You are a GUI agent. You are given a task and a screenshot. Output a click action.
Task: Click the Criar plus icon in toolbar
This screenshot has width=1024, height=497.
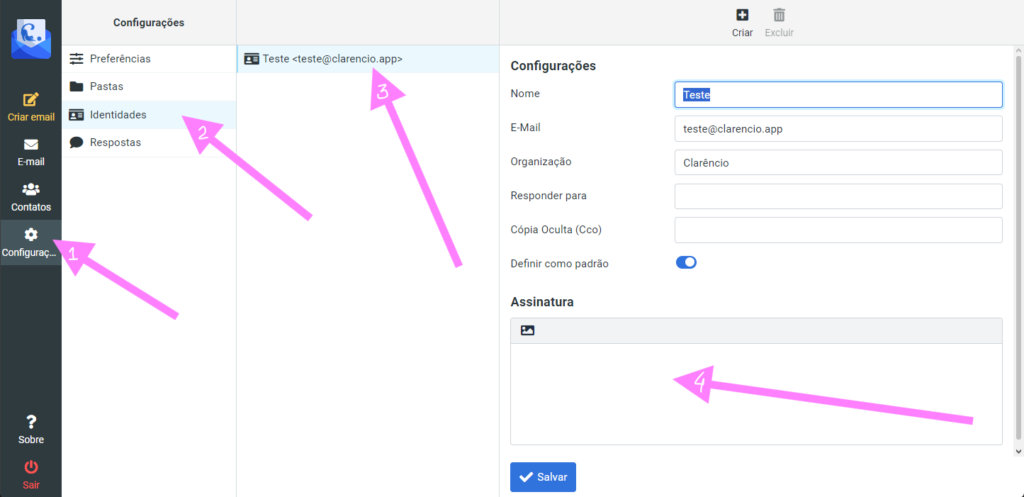click(x=742, y=15)
